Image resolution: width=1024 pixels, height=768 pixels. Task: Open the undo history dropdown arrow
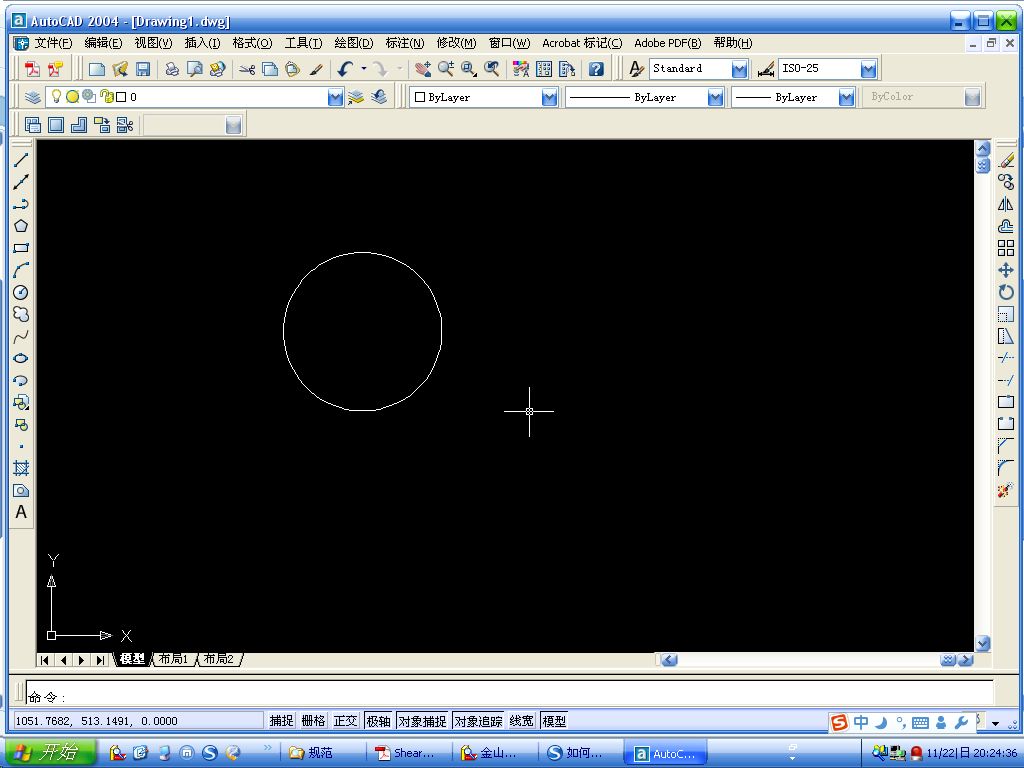pyautogui.click(x=364, y=69)
